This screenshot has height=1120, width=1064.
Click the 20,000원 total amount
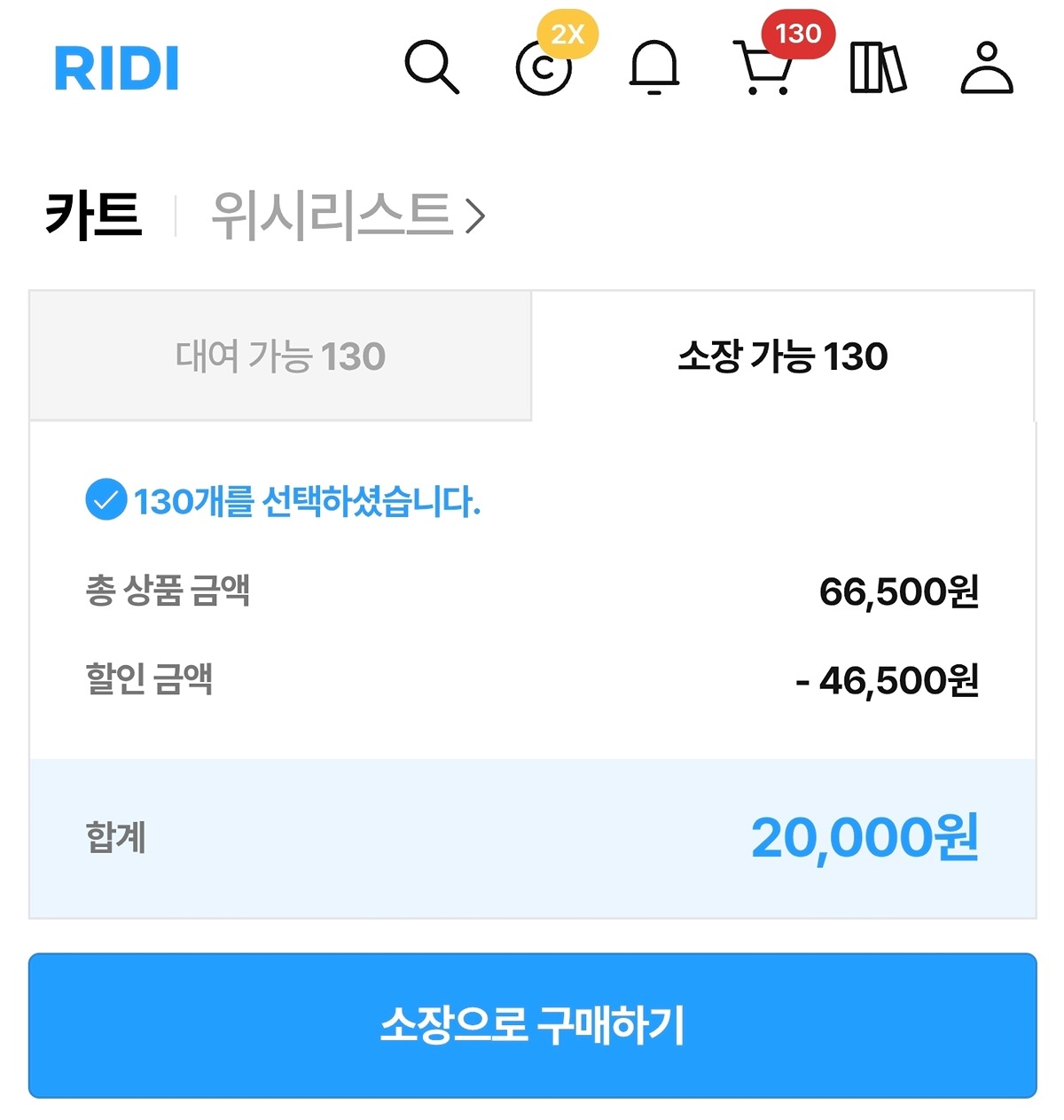(x=865, y=837)
